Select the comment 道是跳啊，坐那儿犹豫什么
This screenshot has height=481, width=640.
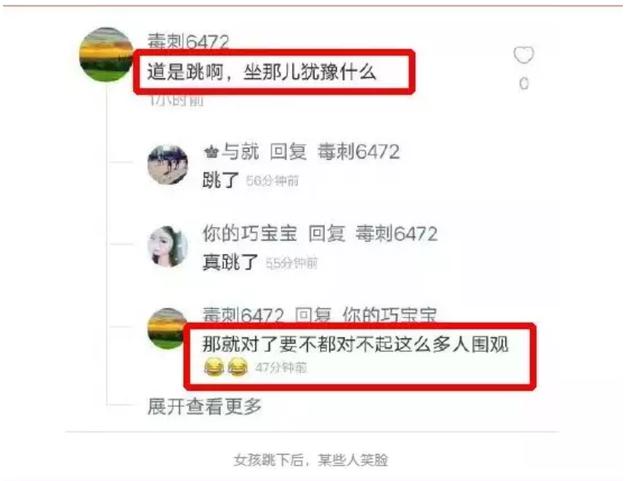262,73
